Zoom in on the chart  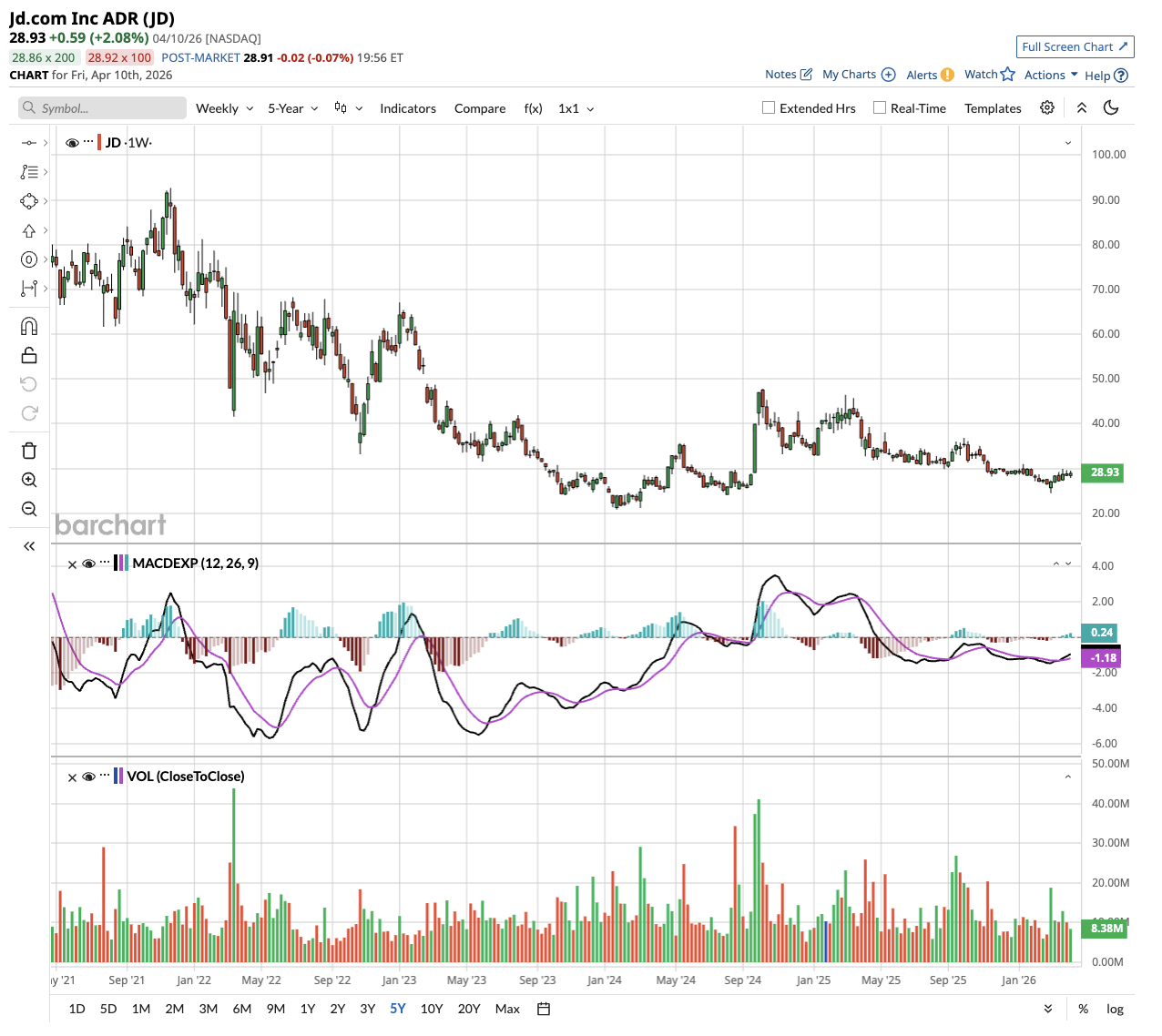click(x=29, y=480)
